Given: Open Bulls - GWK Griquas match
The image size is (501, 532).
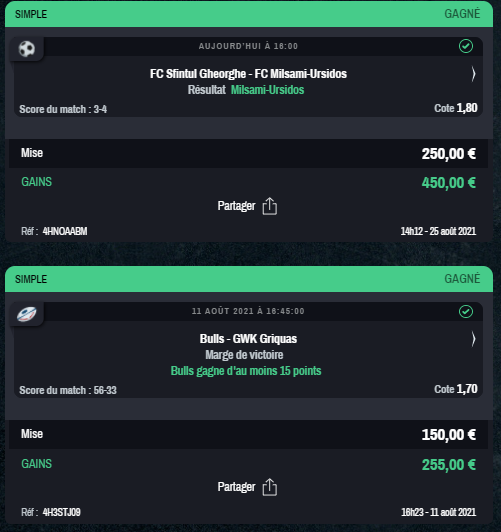Looking at the screenshot, I should click(x=248, y=339).
